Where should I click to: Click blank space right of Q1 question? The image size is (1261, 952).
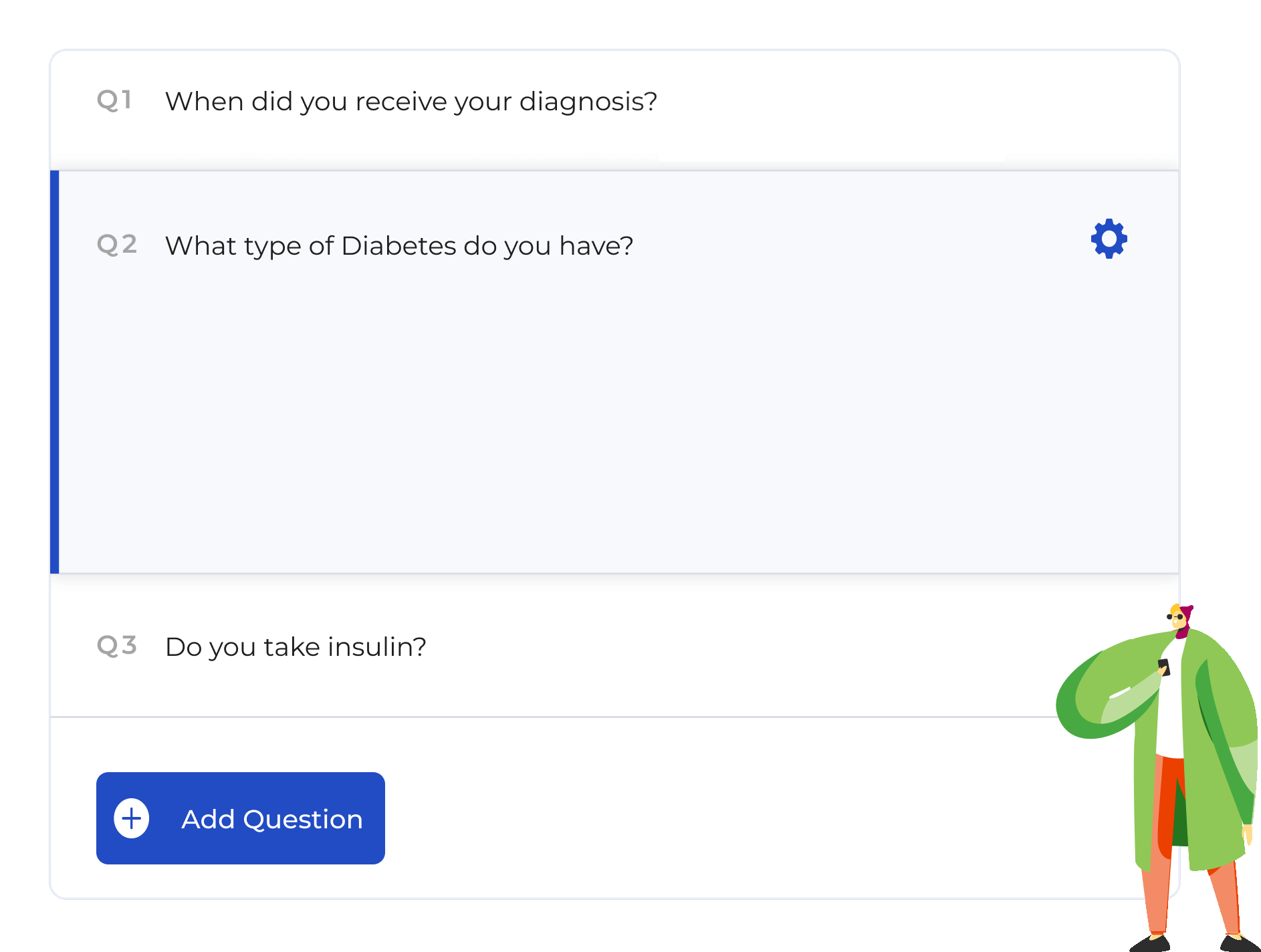point(916,102)
